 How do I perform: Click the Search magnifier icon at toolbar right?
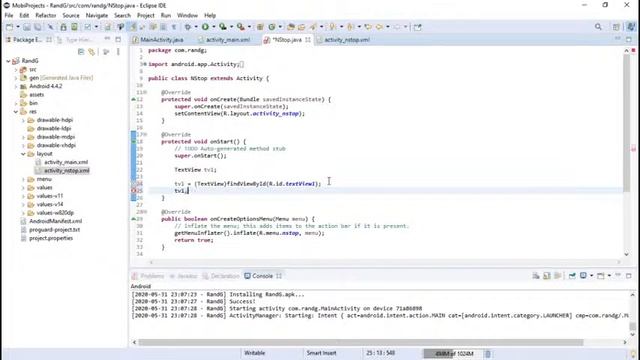point(598,27)
